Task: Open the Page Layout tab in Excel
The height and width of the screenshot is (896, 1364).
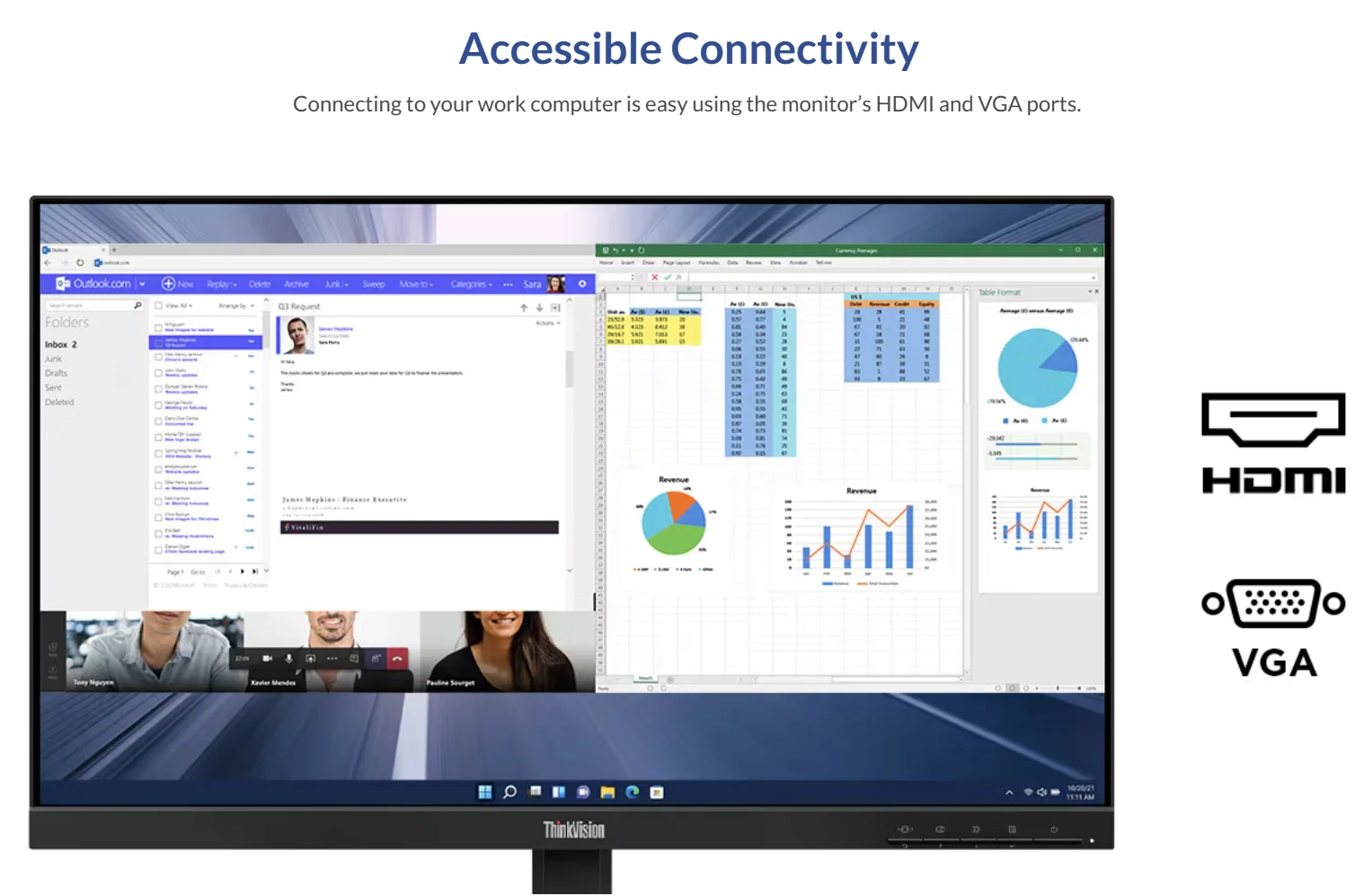Action: (x=677, y=262)
